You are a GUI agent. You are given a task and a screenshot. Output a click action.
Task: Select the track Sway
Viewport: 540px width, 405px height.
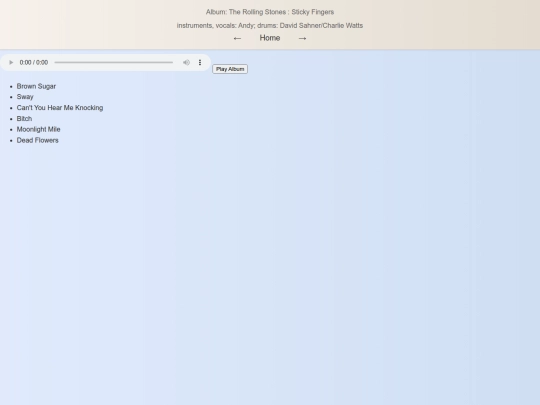pos(25,97)
